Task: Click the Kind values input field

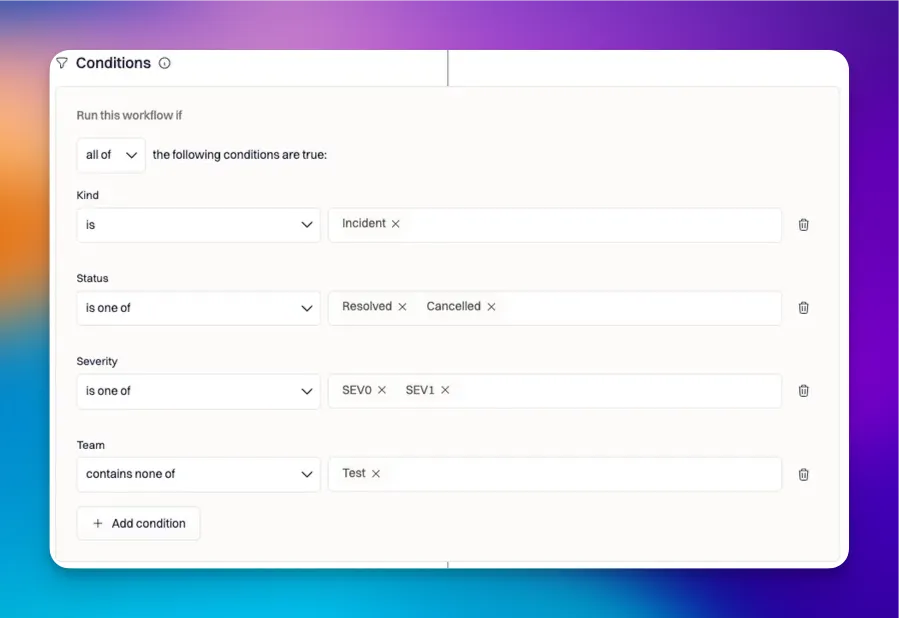Action: coord(554,225)
